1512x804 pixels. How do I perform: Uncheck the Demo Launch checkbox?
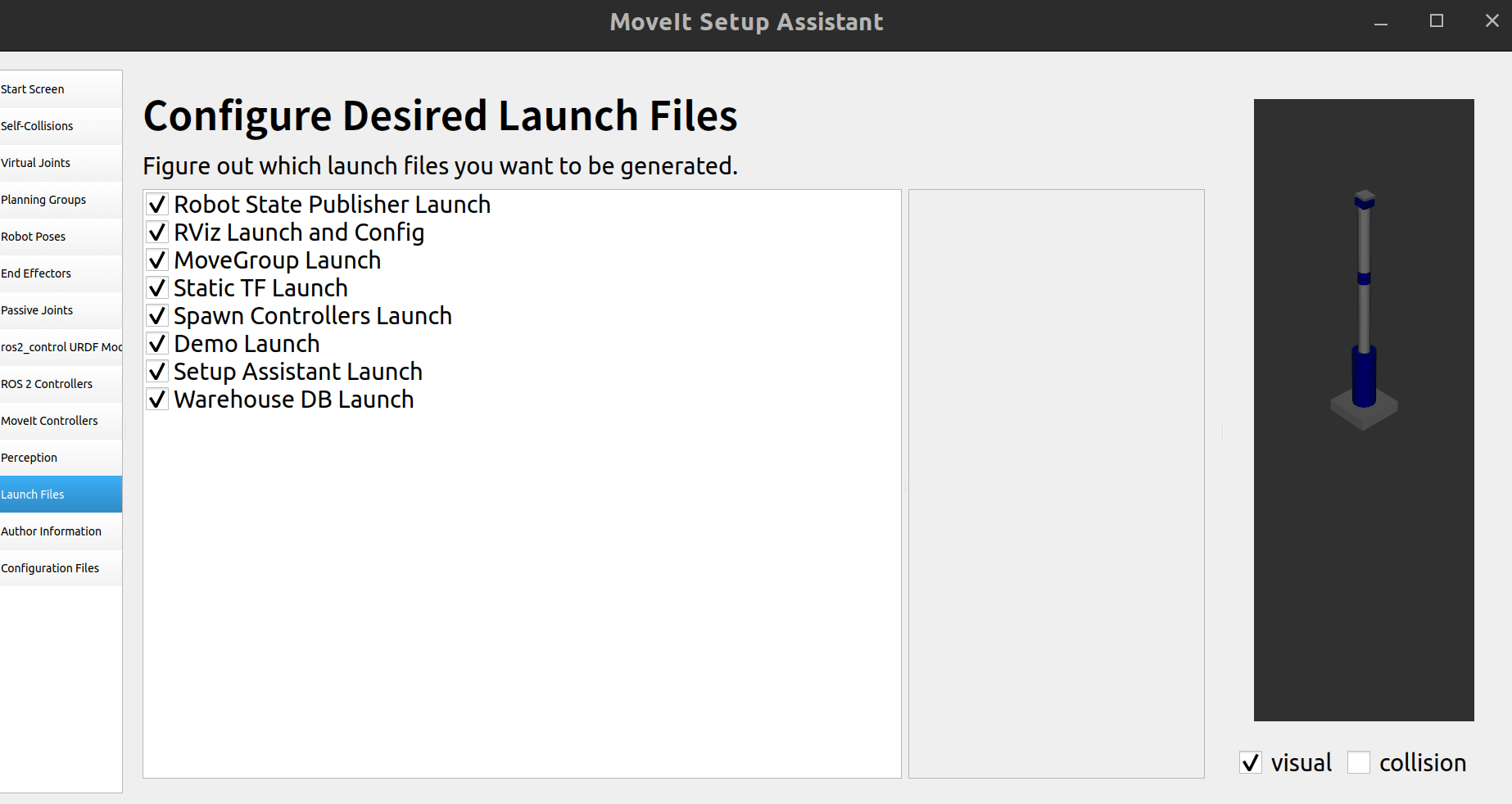coord(157,344)
